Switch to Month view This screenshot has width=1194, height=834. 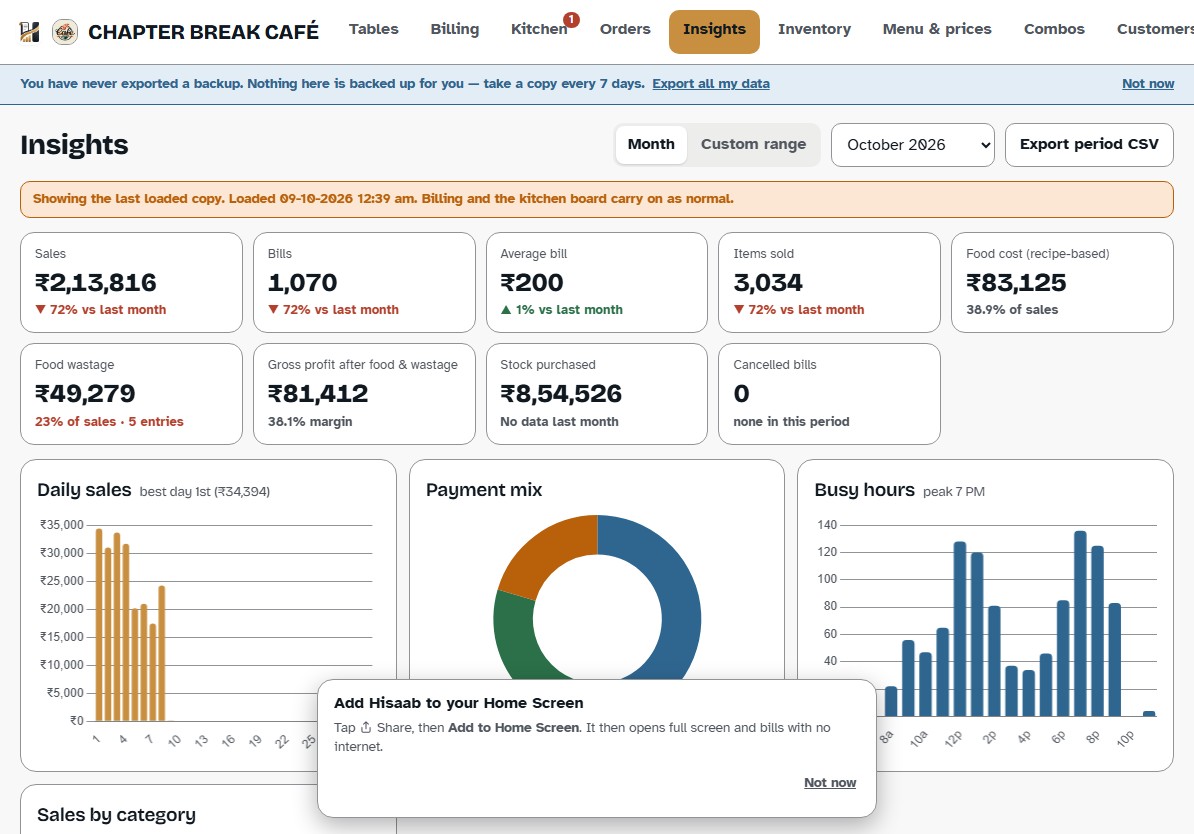(651, 144)
